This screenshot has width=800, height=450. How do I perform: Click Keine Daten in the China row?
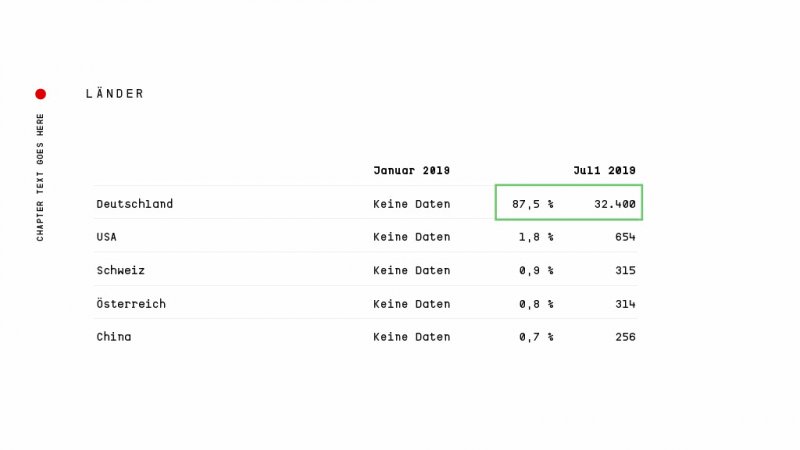411,337
